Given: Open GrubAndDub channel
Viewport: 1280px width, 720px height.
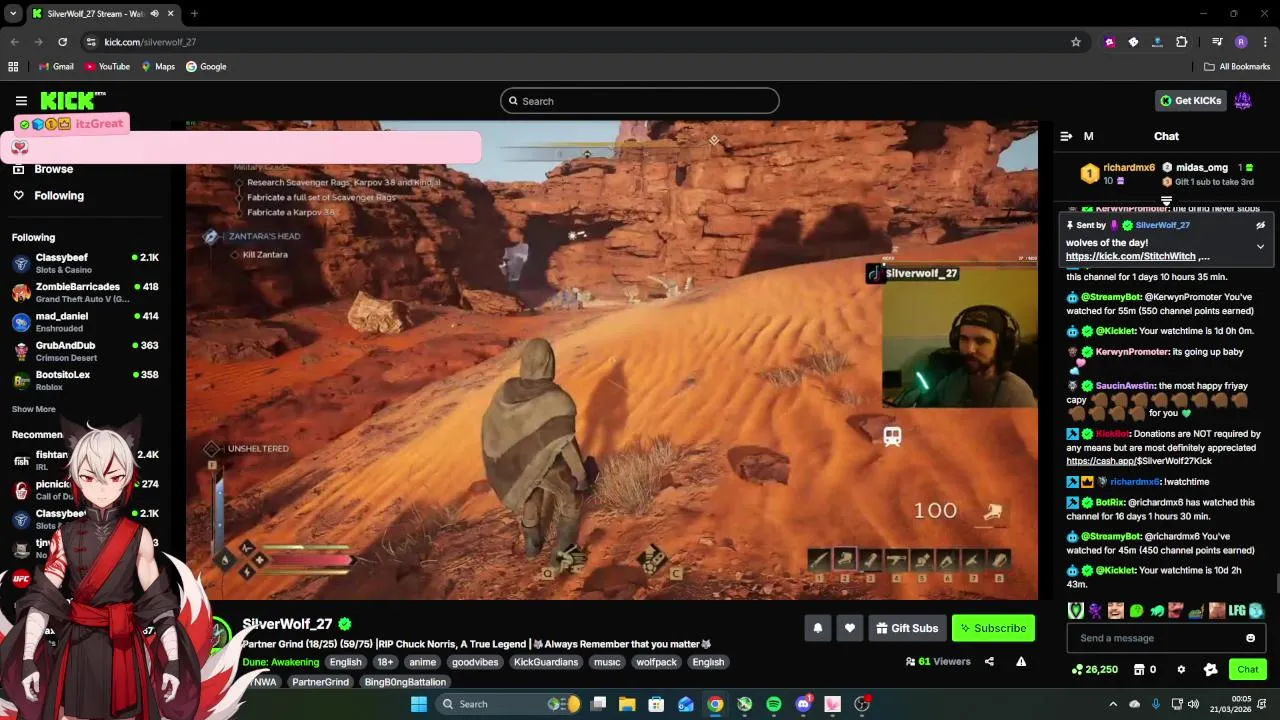Looking at the screenshot, I should (x=85, y=351).
